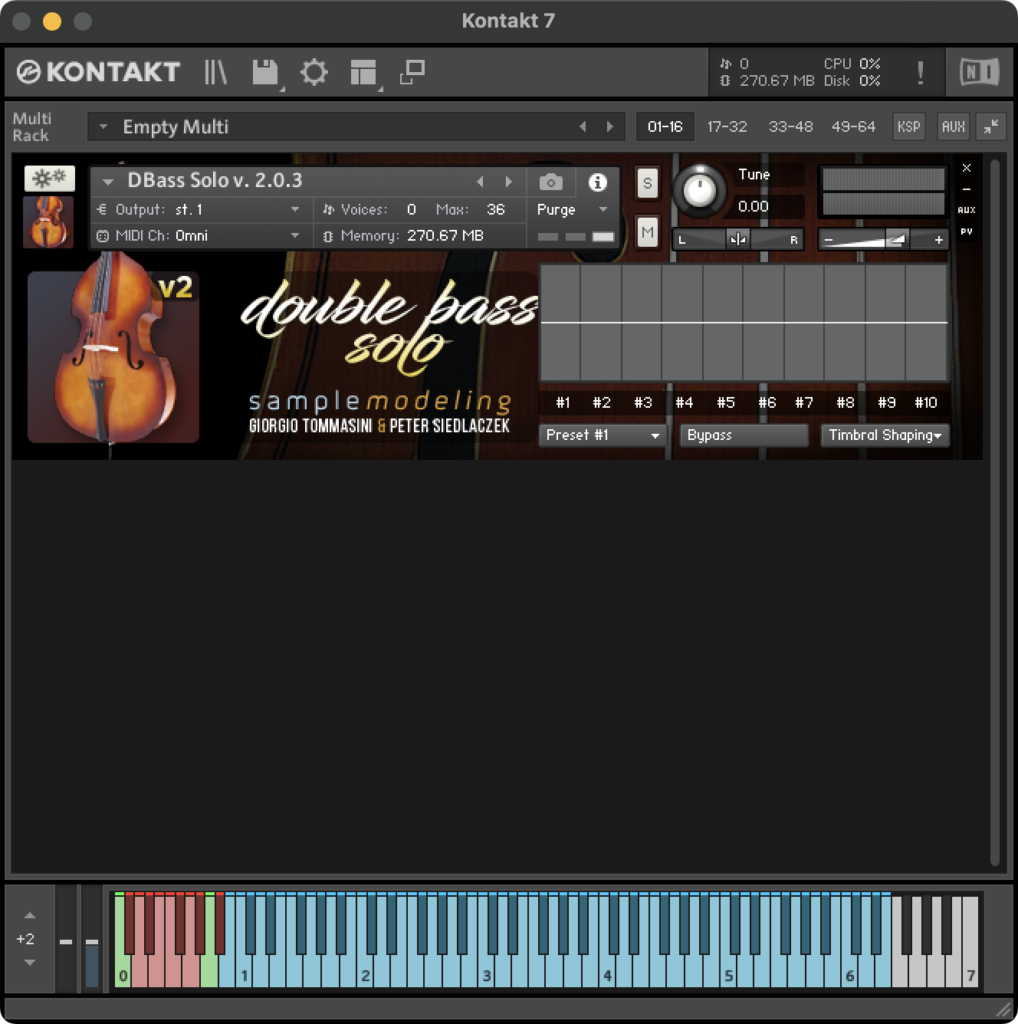Click the timbral shaping EQ graph
The height and width of the screenshot is (1024, 1018).
click(744, 323)
